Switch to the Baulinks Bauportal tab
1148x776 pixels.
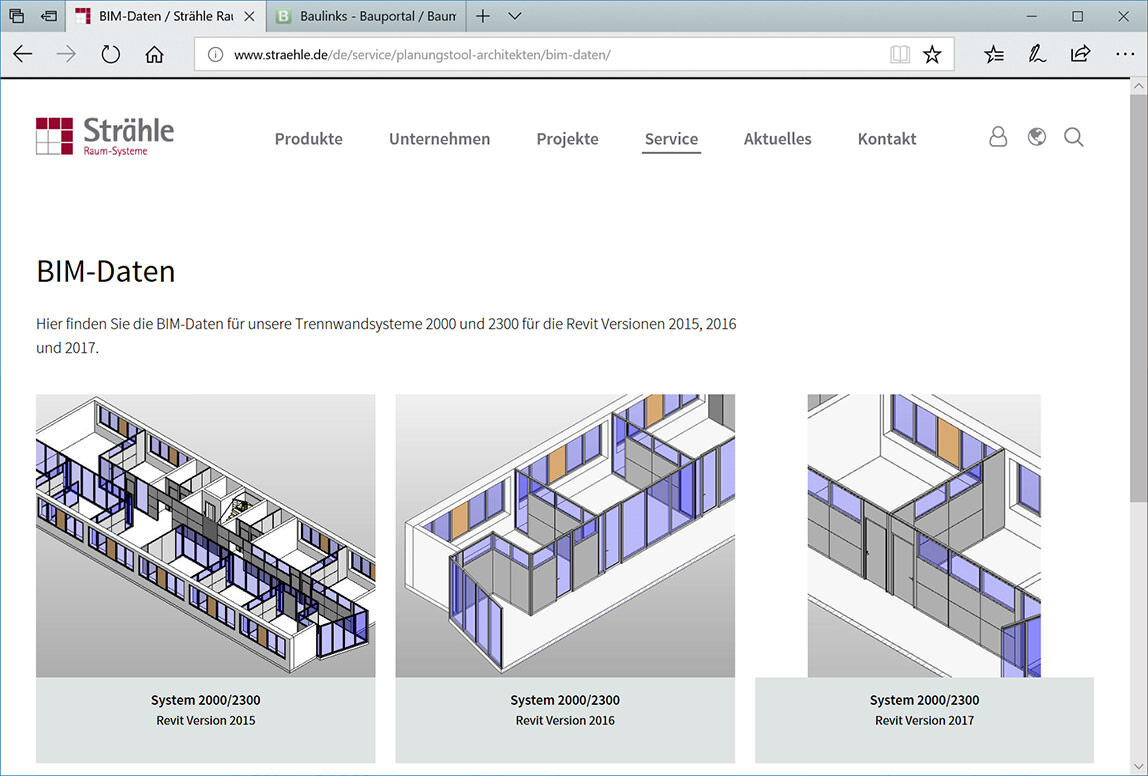coord(365,16)
